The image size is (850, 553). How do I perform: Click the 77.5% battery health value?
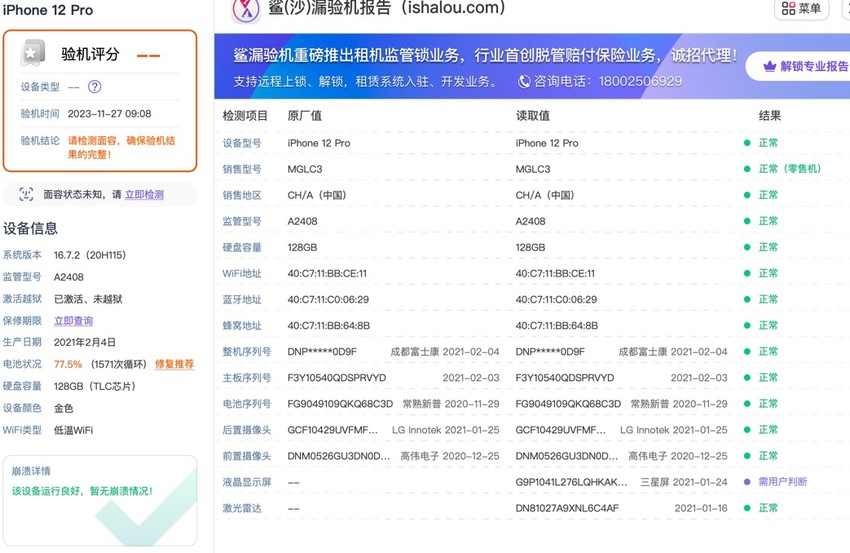coord(68,364)
